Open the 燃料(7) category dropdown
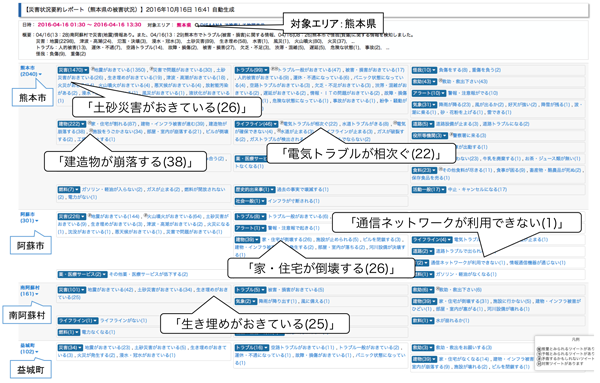600x383 pixels. (x=68, y=189)
